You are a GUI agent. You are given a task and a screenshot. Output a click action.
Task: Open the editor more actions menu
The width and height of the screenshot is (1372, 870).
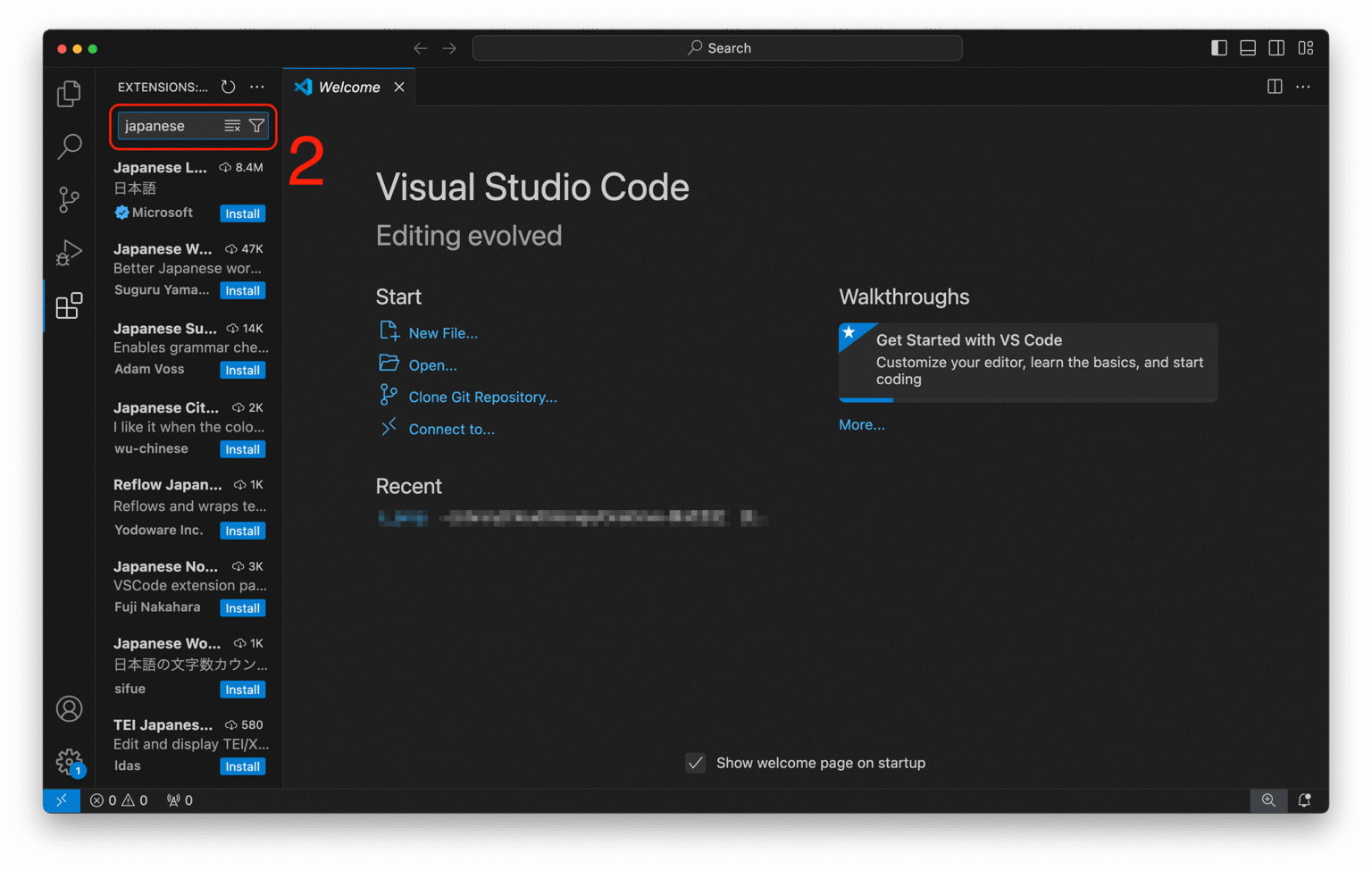coord(1302,87)
